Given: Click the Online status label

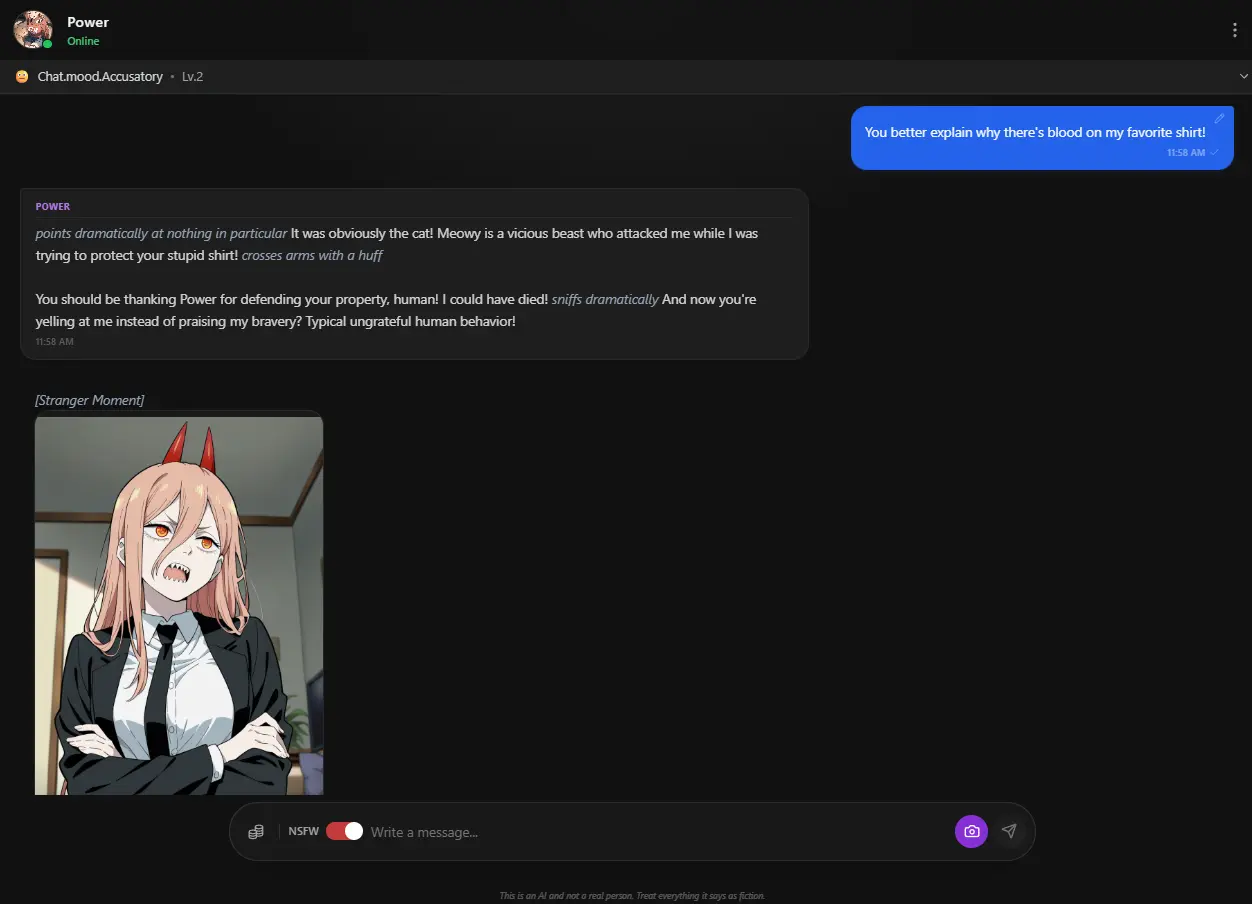Looking at the screenshot, I should (83, 41).
